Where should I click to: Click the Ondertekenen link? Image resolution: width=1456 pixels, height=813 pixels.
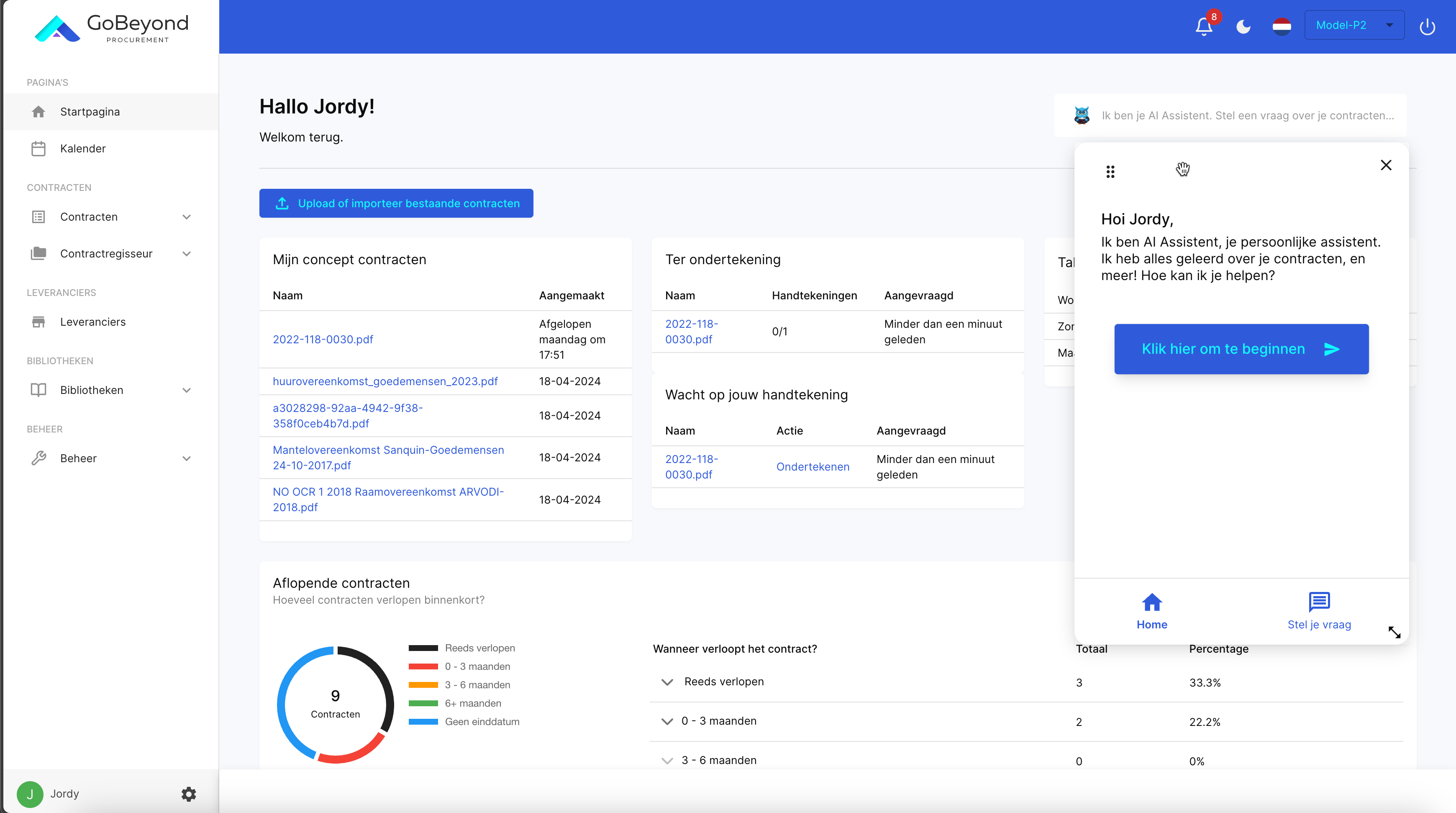[812, 466]
